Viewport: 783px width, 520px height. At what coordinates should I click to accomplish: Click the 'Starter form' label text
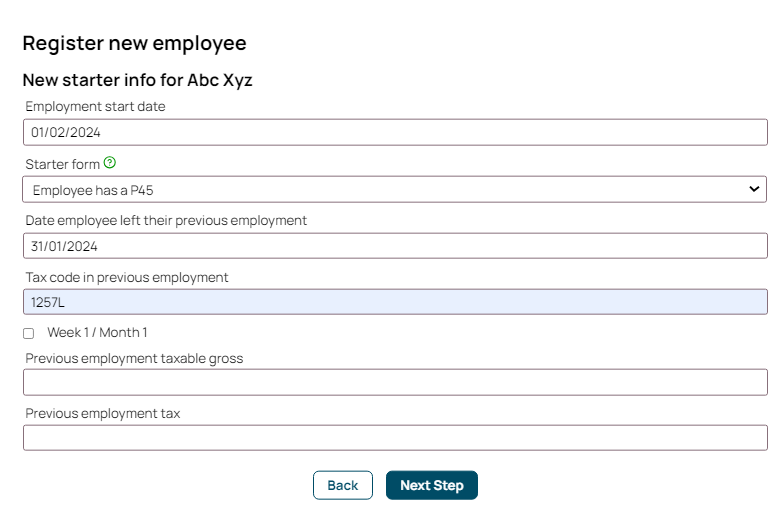62,164
